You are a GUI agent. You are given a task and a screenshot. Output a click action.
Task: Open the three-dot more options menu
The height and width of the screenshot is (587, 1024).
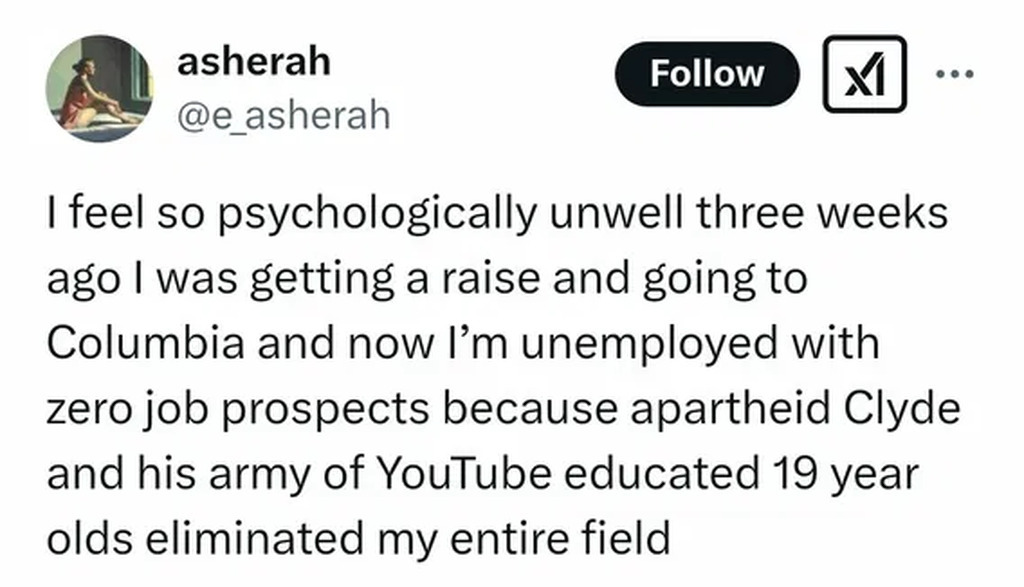tap(959, 74)
